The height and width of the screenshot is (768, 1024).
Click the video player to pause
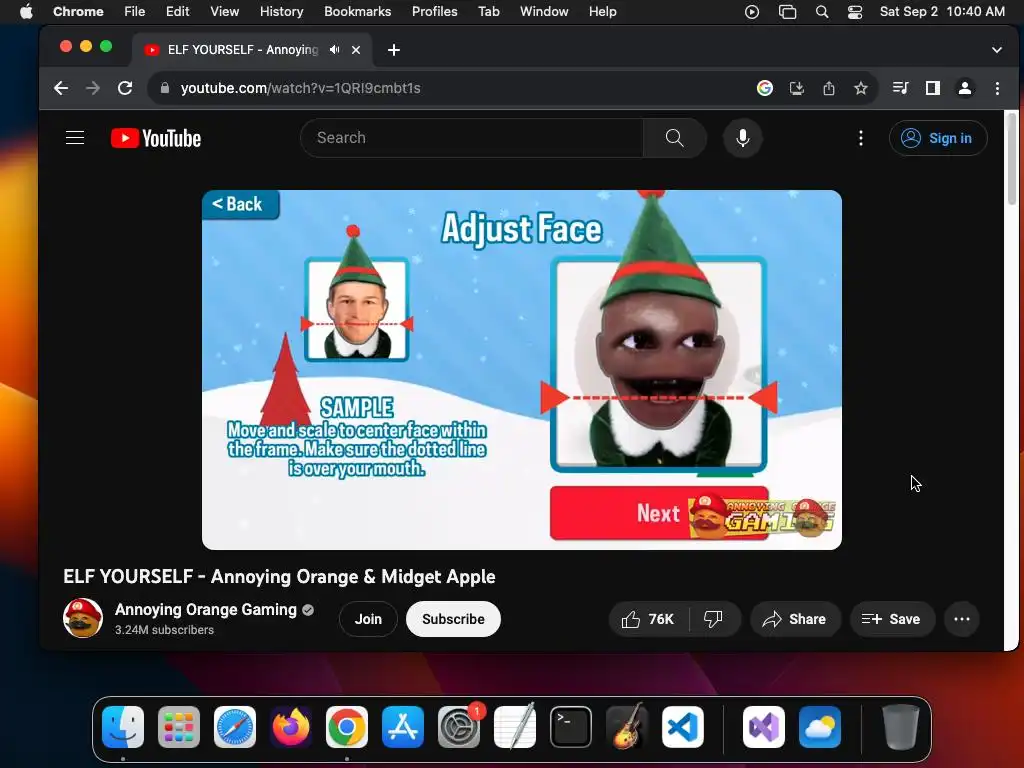pos(521,370)
